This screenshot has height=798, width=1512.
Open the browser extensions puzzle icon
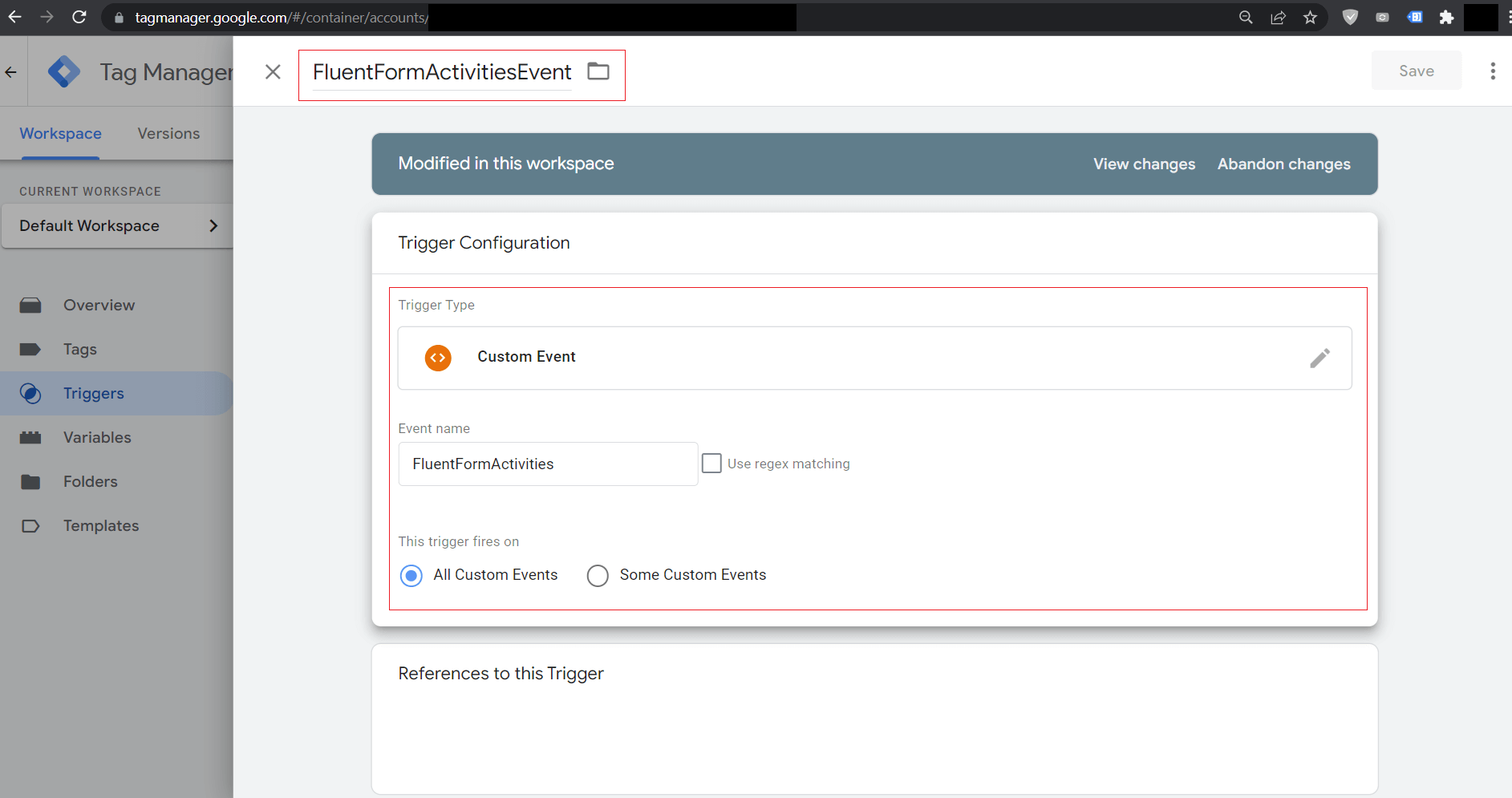pos(1446,18)
